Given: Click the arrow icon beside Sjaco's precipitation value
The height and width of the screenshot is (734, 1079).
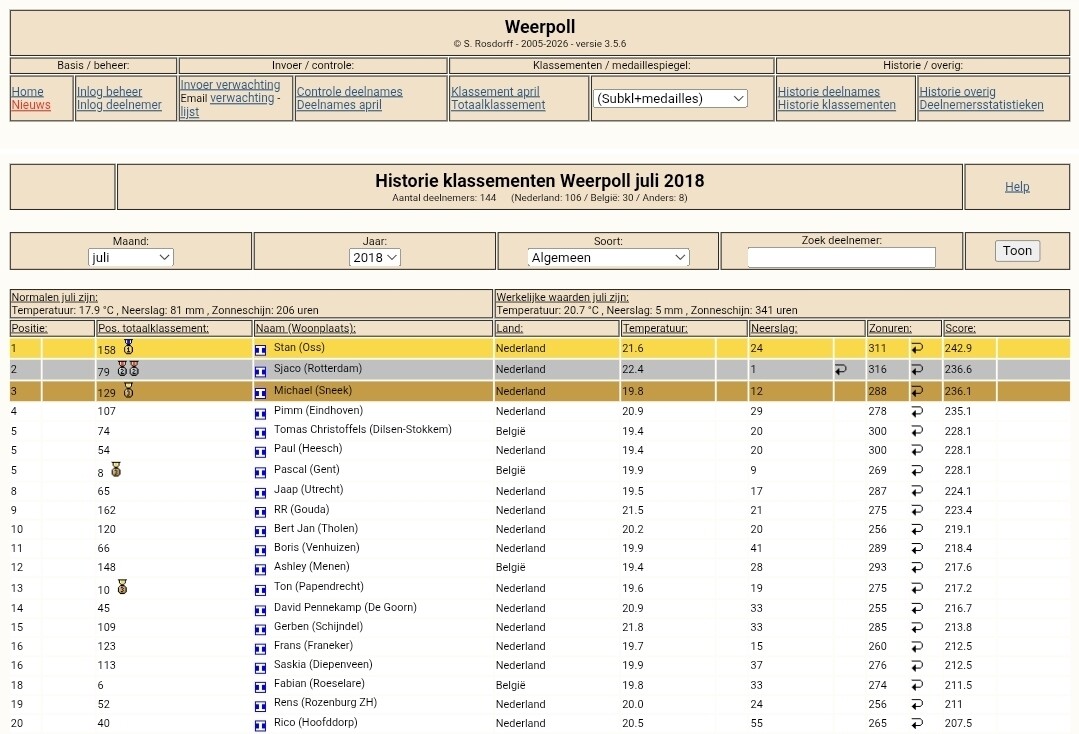Looking at the screenshot, I should 841,369.
